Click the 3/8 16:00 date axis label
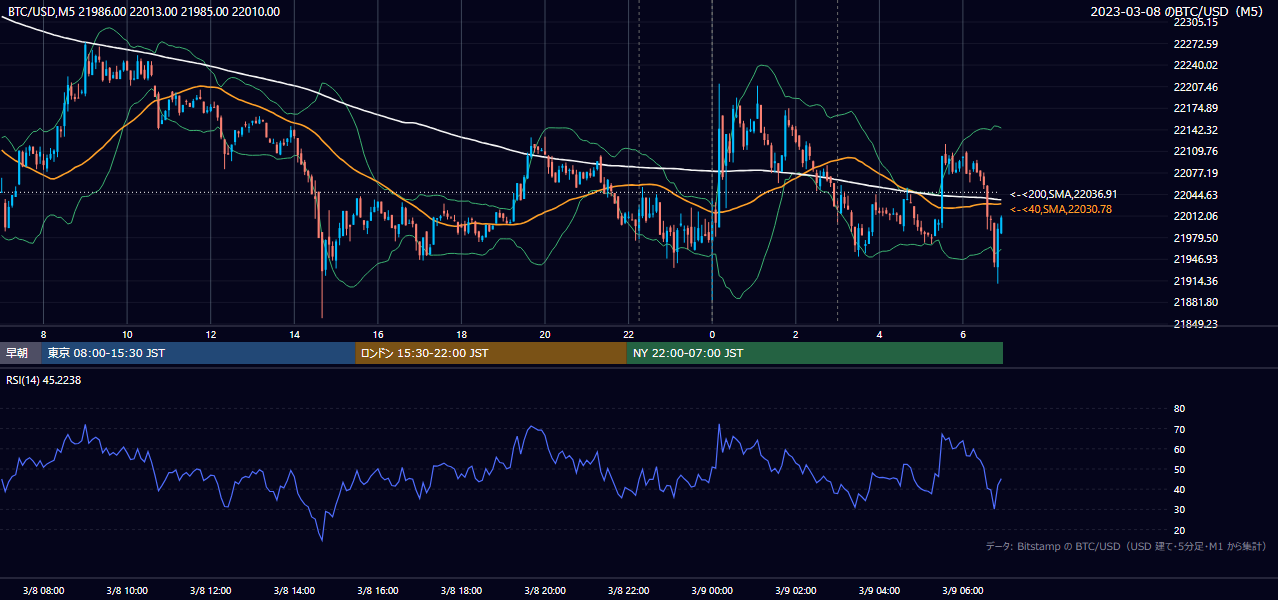The image size is (1278, 600). pos(378,590)
